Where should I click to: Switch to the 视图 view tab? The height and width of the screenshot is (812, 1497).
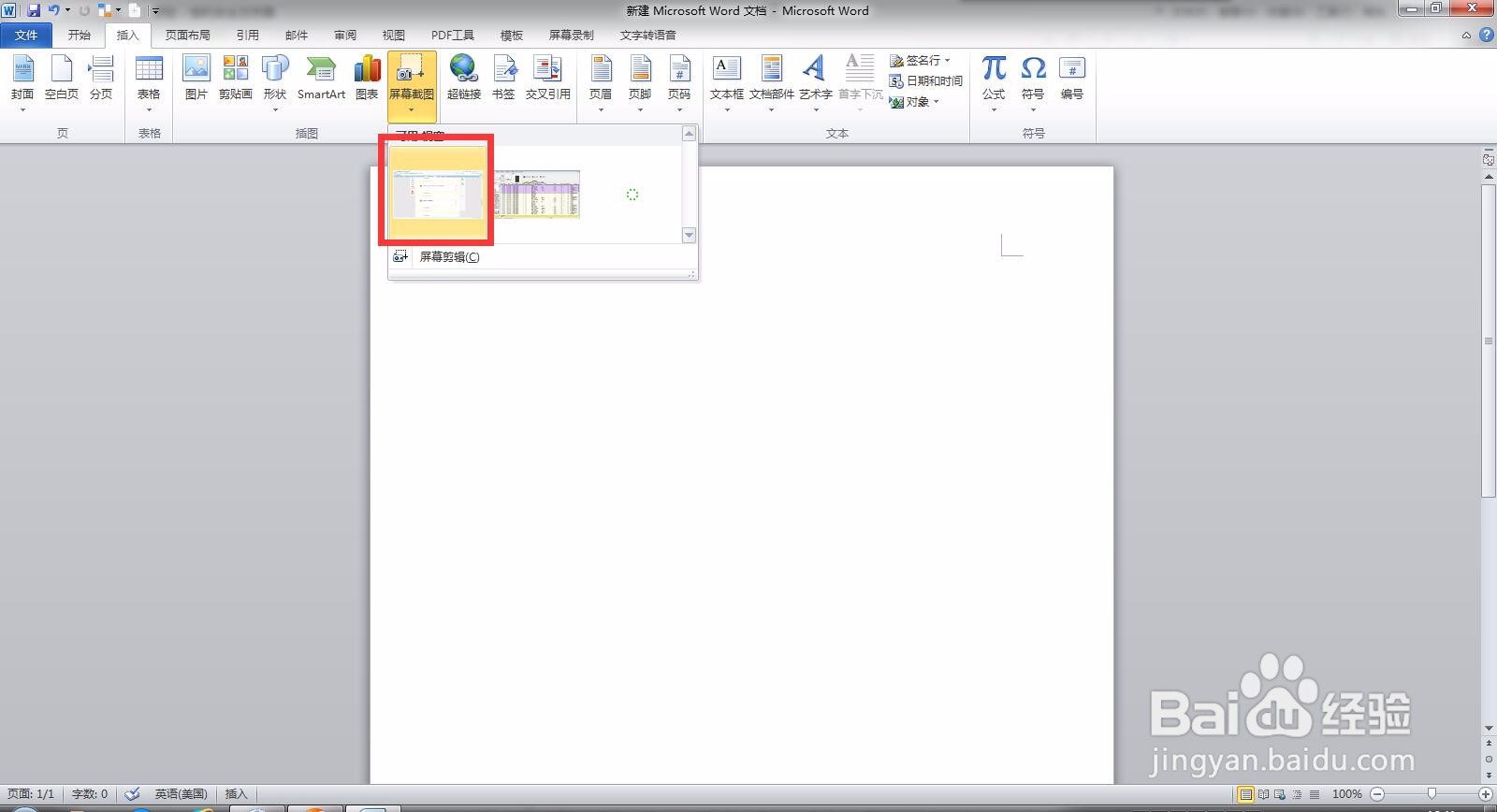[394, 36]
